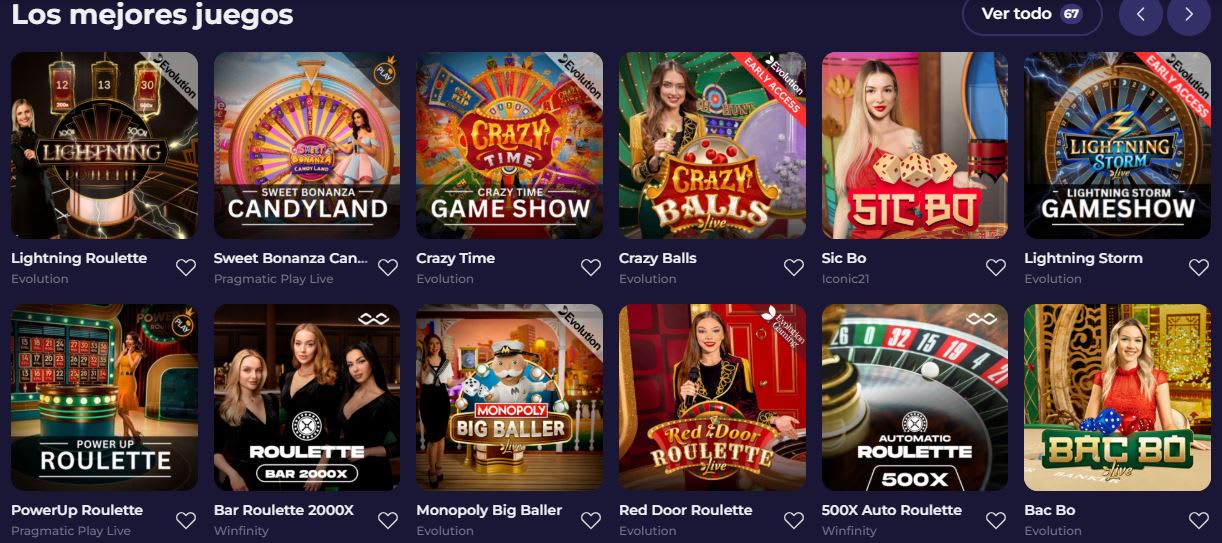This screenshot has width=1222, height=543.
Task: Open Ver todo games list
Action: [1032, 14]
